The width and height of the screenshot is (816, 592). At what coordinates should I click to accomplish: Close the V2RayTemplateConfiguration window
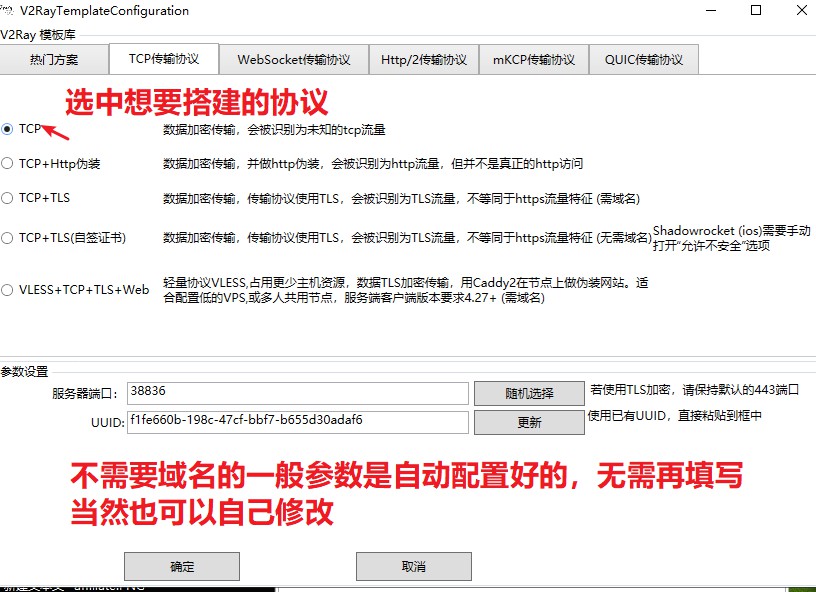pyautogui.click(x=803, y=11)
